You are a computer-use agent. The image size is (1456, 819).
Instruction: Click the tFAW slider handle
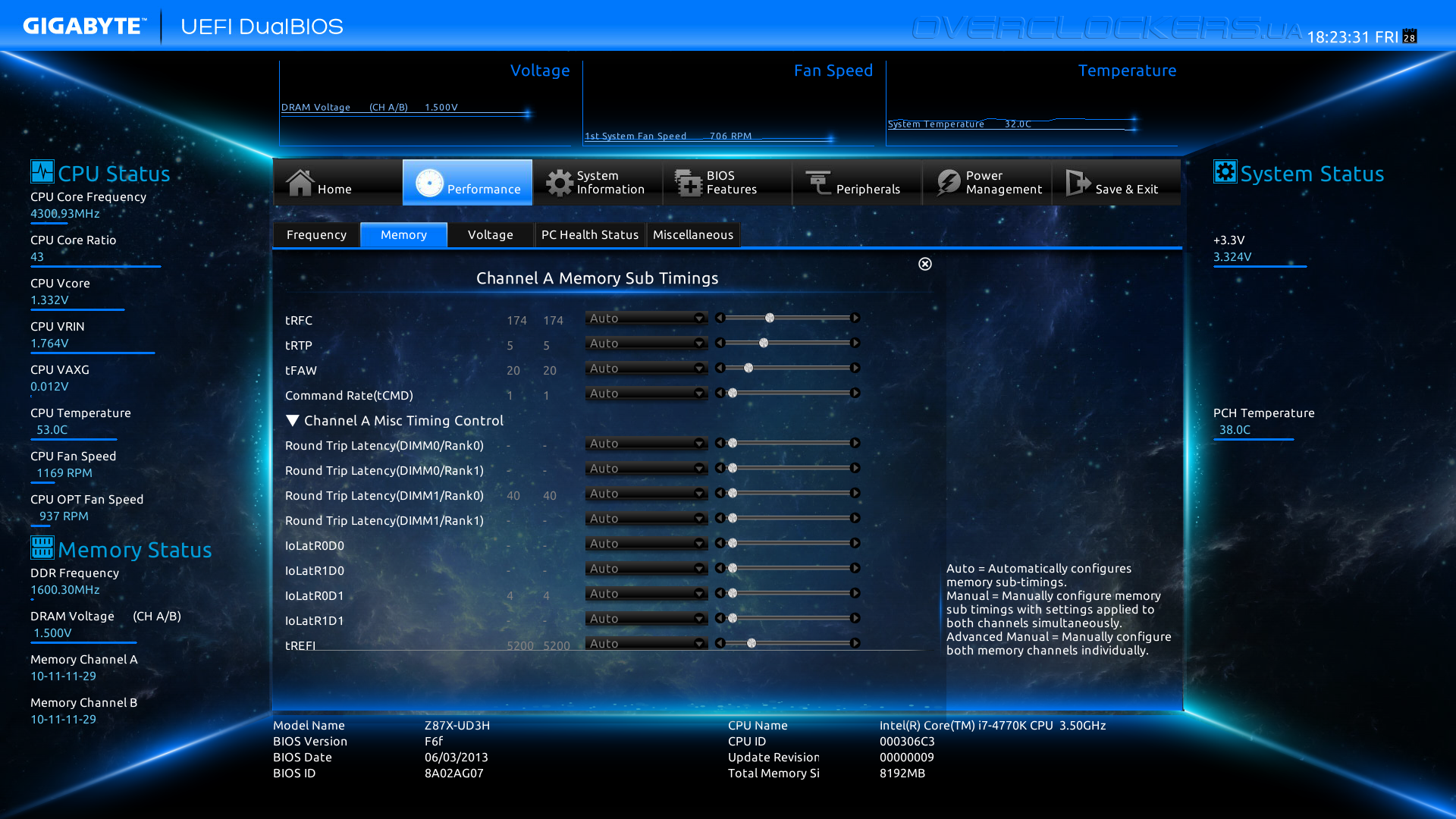(748, 368)
